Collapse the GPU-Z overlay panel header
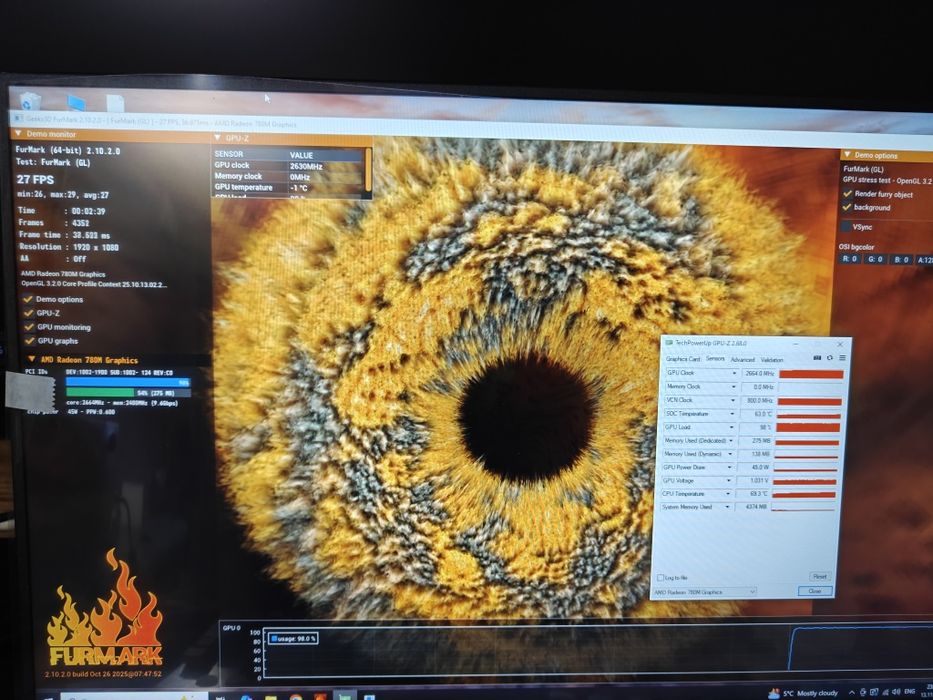Viewport: 933px width, 700px height. (217, 138)
